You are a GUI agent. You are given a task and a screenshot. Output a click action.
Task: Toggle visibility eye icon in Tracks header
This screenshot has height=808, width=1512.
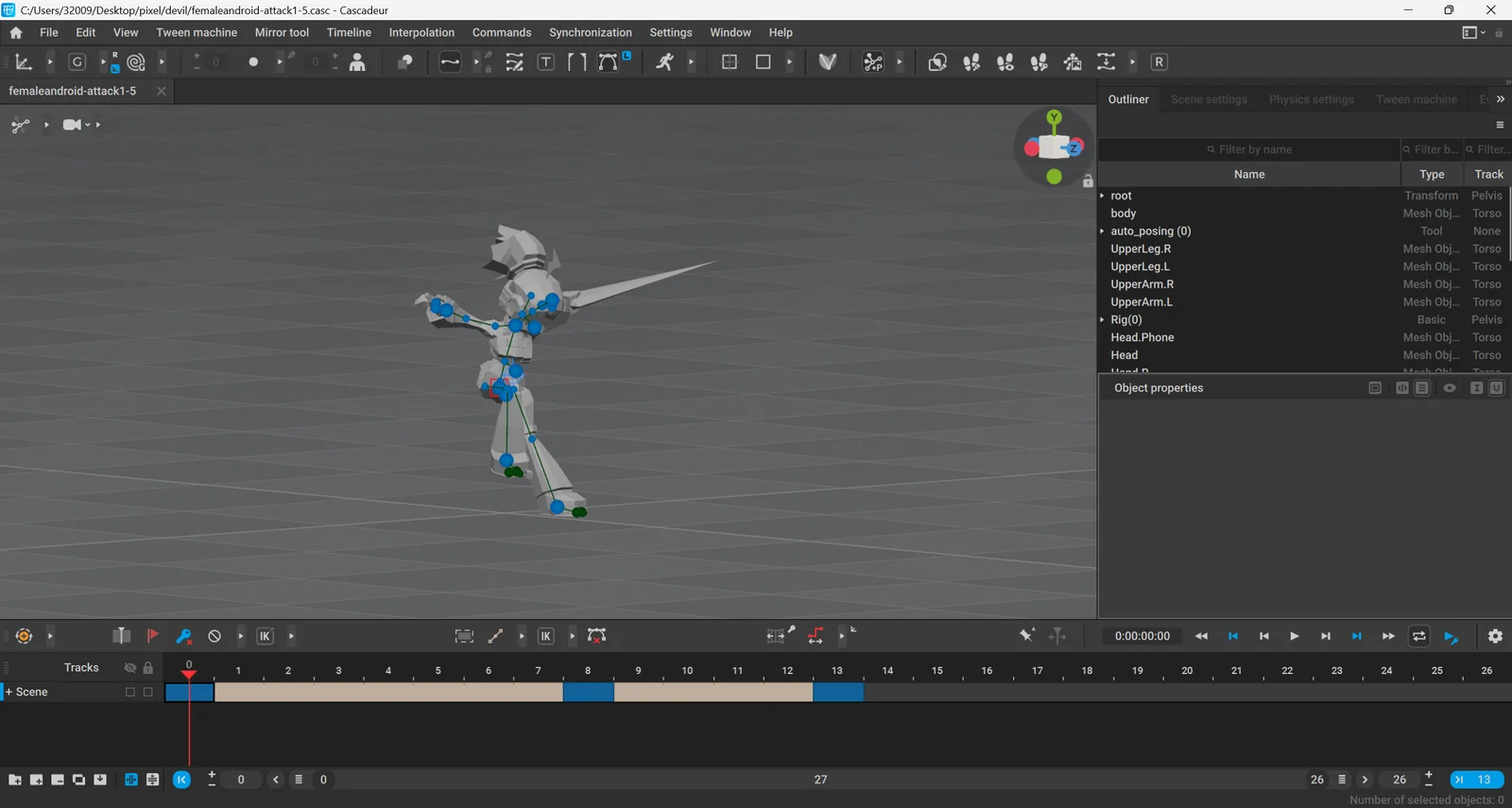(x=130, y=668)
